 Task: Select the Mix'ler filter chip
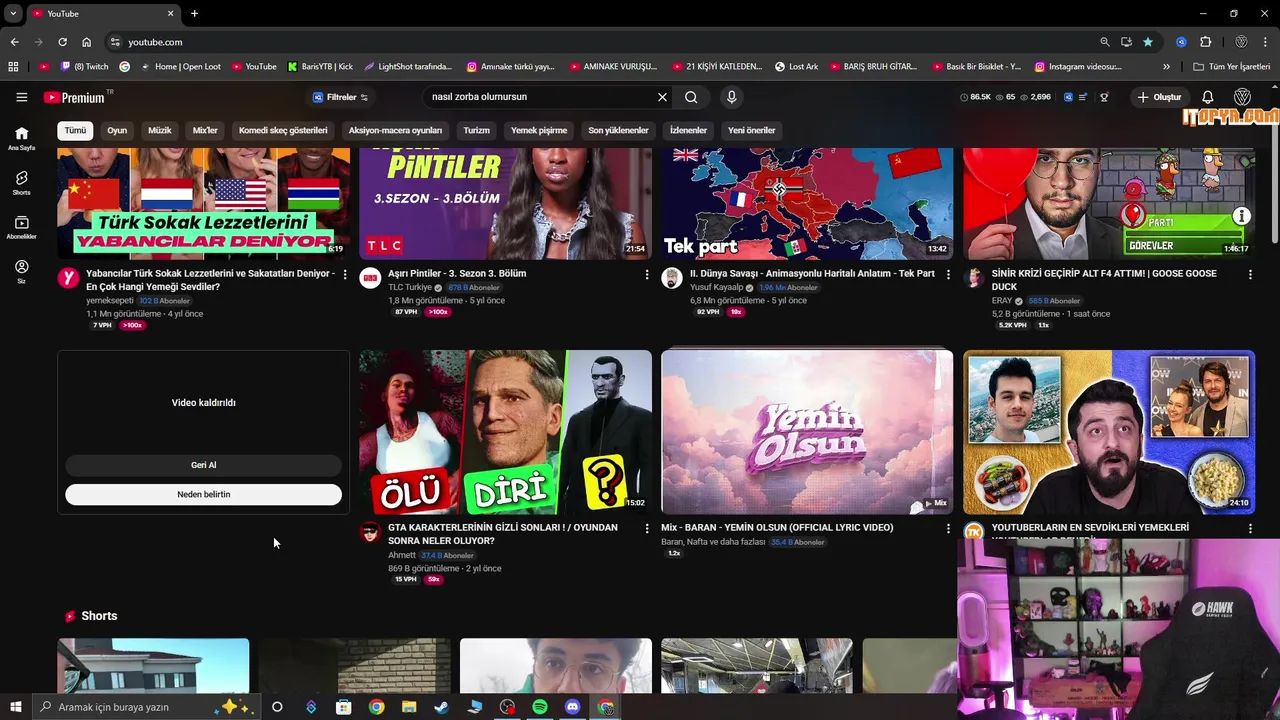pyautogui.click(x=205, y=130)
